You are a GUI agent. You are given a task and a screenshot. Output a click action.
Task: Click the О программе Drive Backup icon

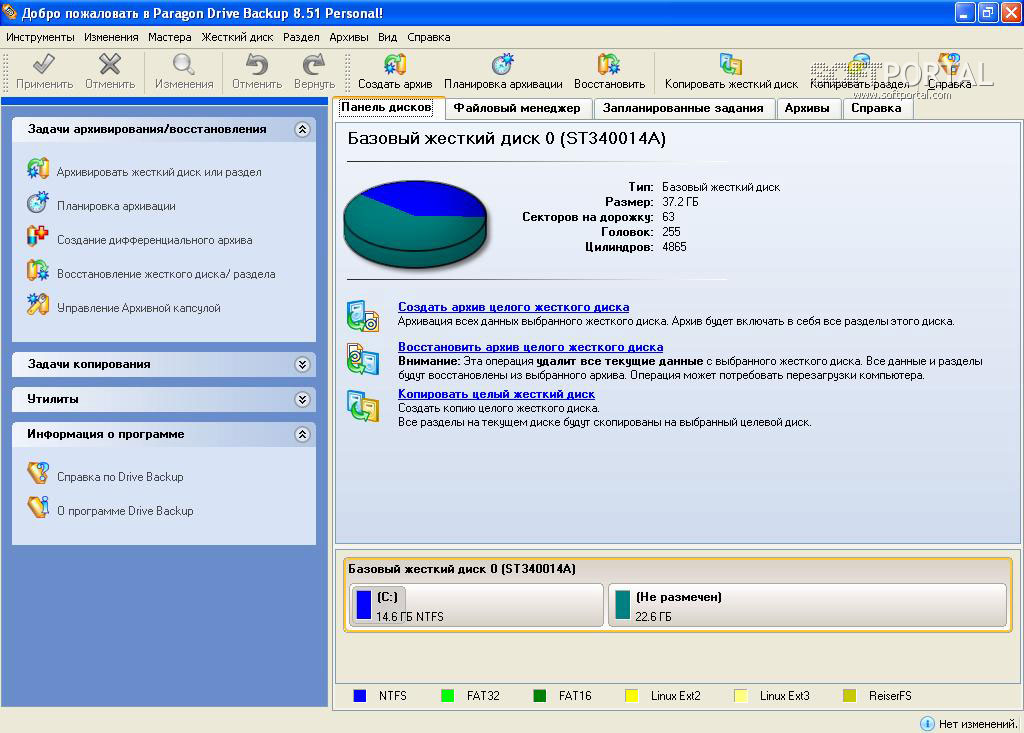(38, 507)
